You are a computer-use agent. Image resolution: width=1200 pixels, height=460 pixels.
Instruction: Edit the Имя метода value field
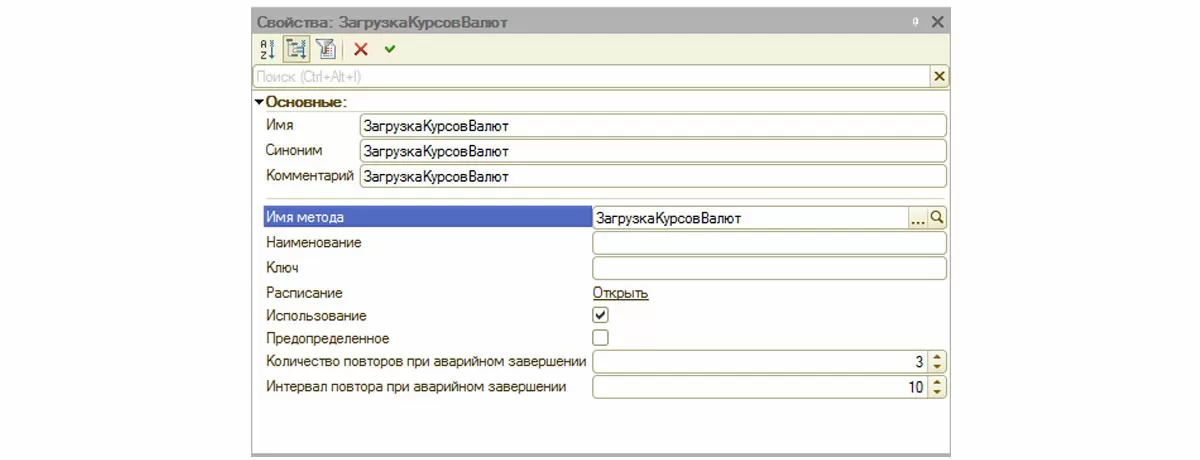pyautogui.click(x=750, y=217)
